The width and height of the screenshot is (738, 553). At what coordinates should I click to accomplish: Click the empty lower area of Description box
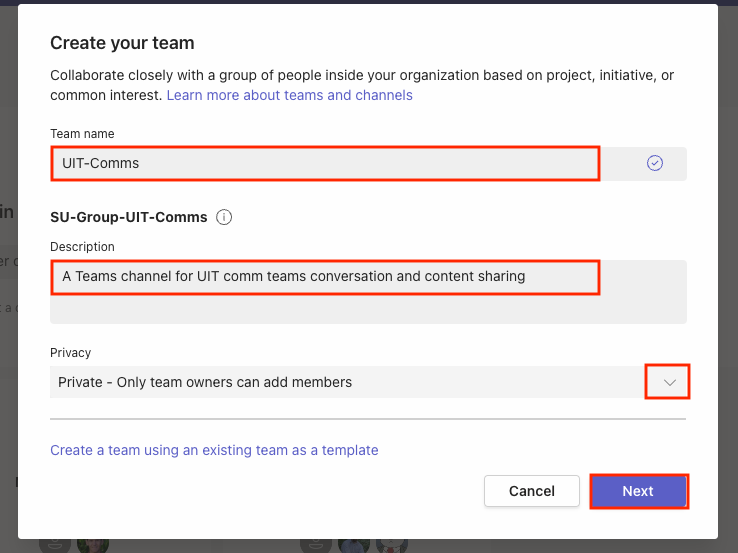pos(368,309)
